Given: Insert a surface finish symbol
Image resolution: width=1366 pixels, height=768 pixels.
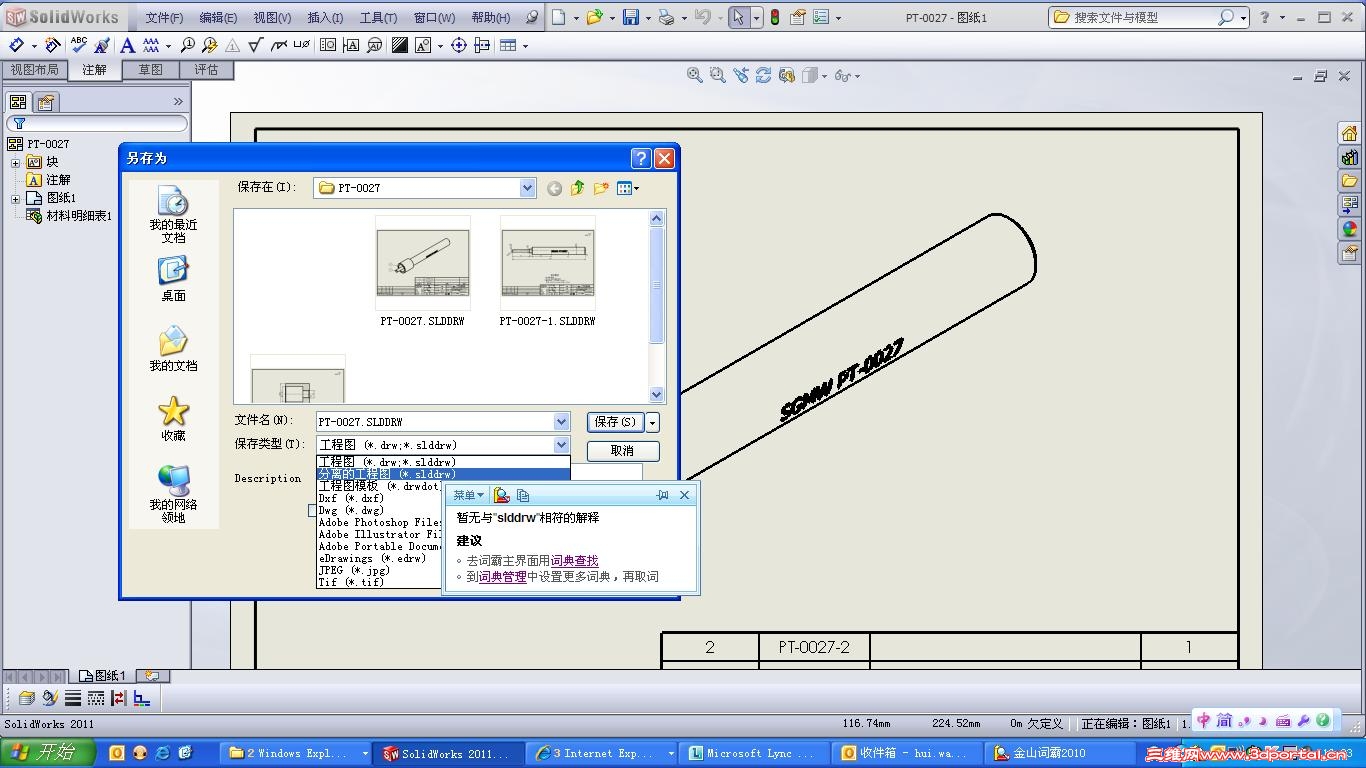Looking at the screenshot, I should click(x=255, y=45).
